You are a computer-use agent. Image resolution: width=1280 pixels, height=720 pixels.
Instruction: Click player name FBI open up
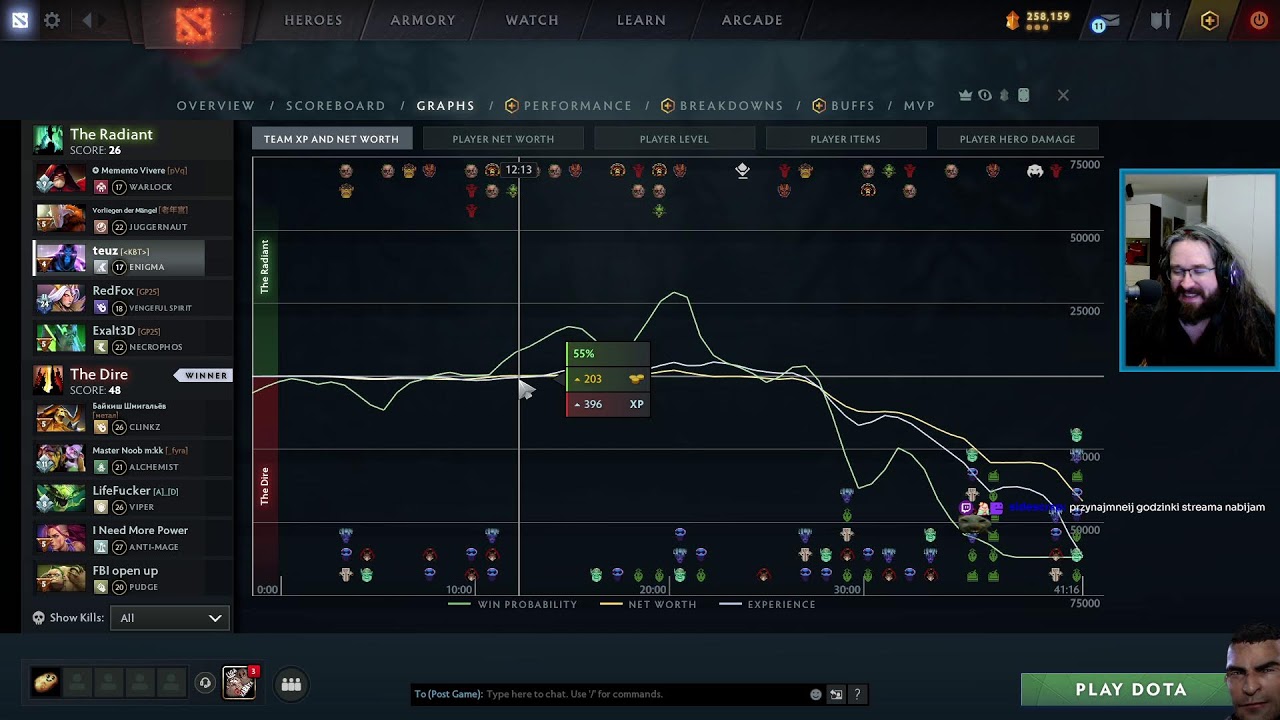point(125,571)
